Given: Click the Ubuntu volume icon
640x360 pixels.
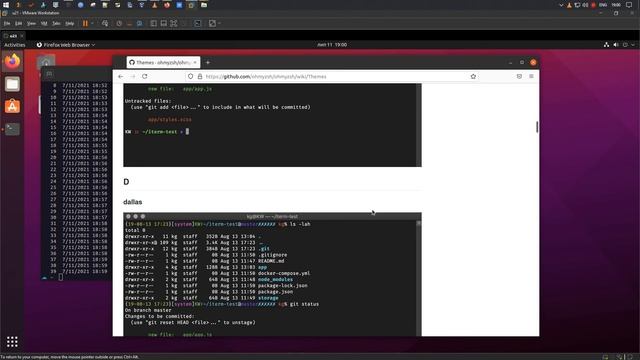Looking at the screenshot, I should click(616, 45).
